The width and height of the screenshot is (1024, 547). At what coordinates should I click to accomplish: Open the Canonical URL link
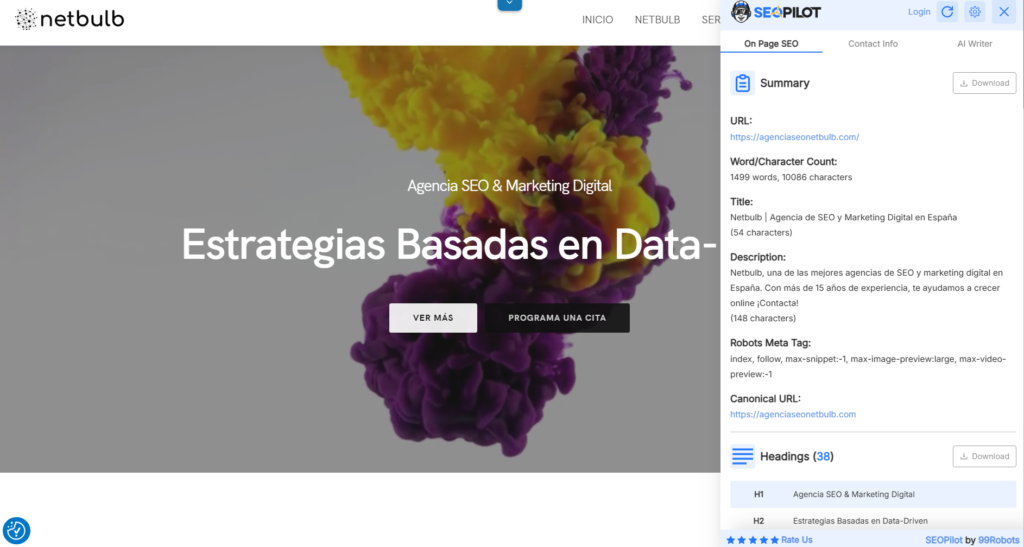(x=793, y=414)
